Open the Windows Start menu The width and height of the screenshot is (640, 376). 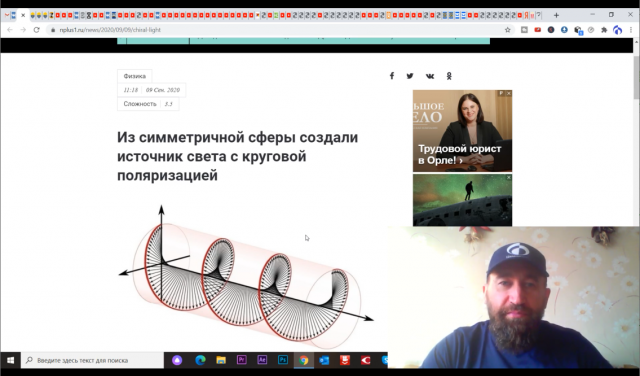11,360
